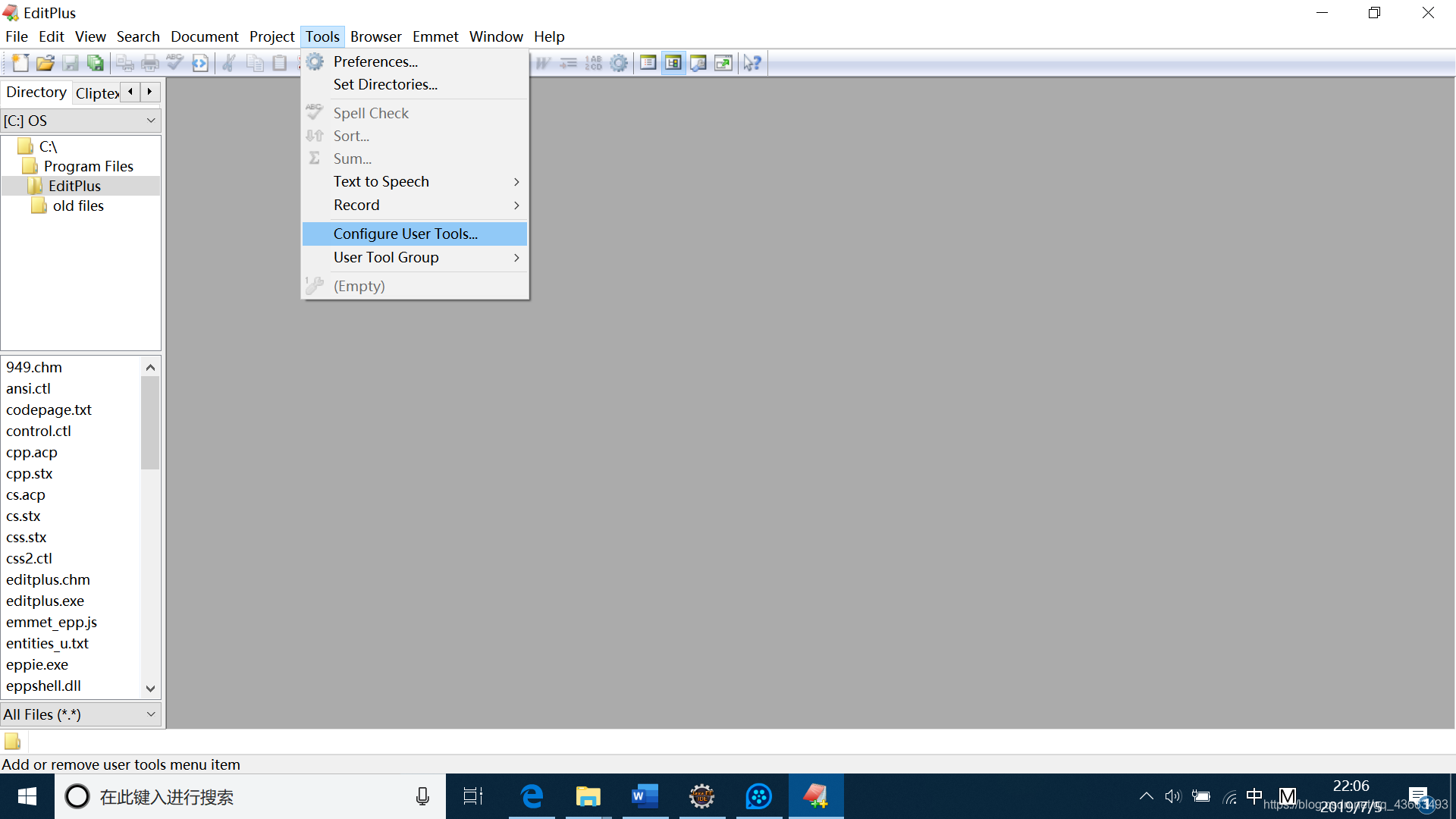Click the Line Number toolbar icon

(593, 63)
